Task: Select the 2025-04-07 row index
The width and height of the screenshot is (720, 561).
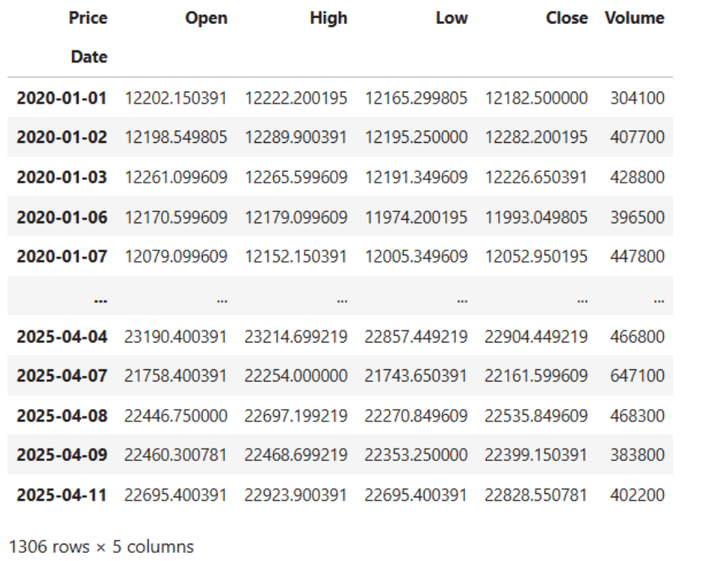Action: [x=62, y=376]
